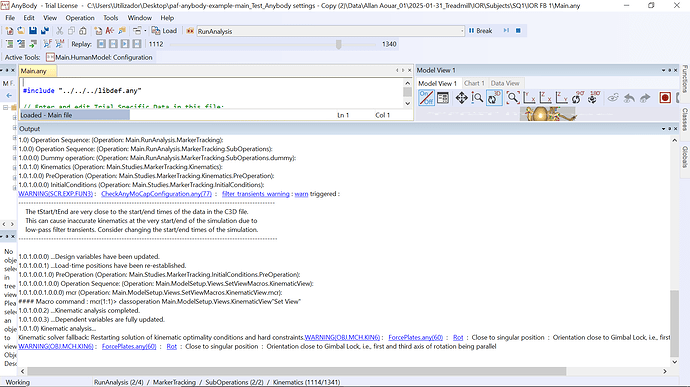690x387 pixels.
Task: Open the Output panel options dropdown arrow
Action: (x=663, y=129)
